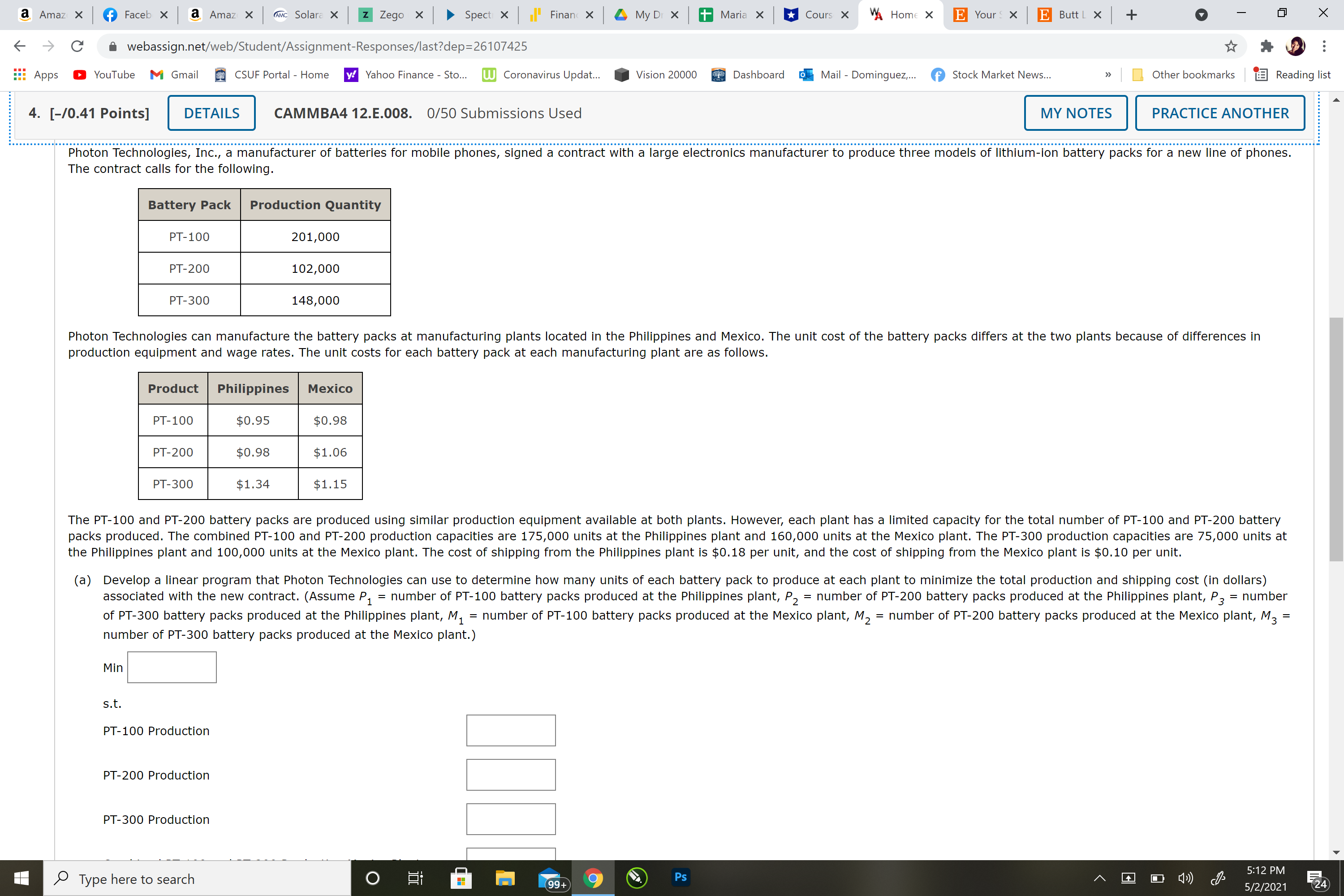Open the Vision 20000 bookmark
Image resolution: width=1344 pixels, height=896 pixels.
655,74
